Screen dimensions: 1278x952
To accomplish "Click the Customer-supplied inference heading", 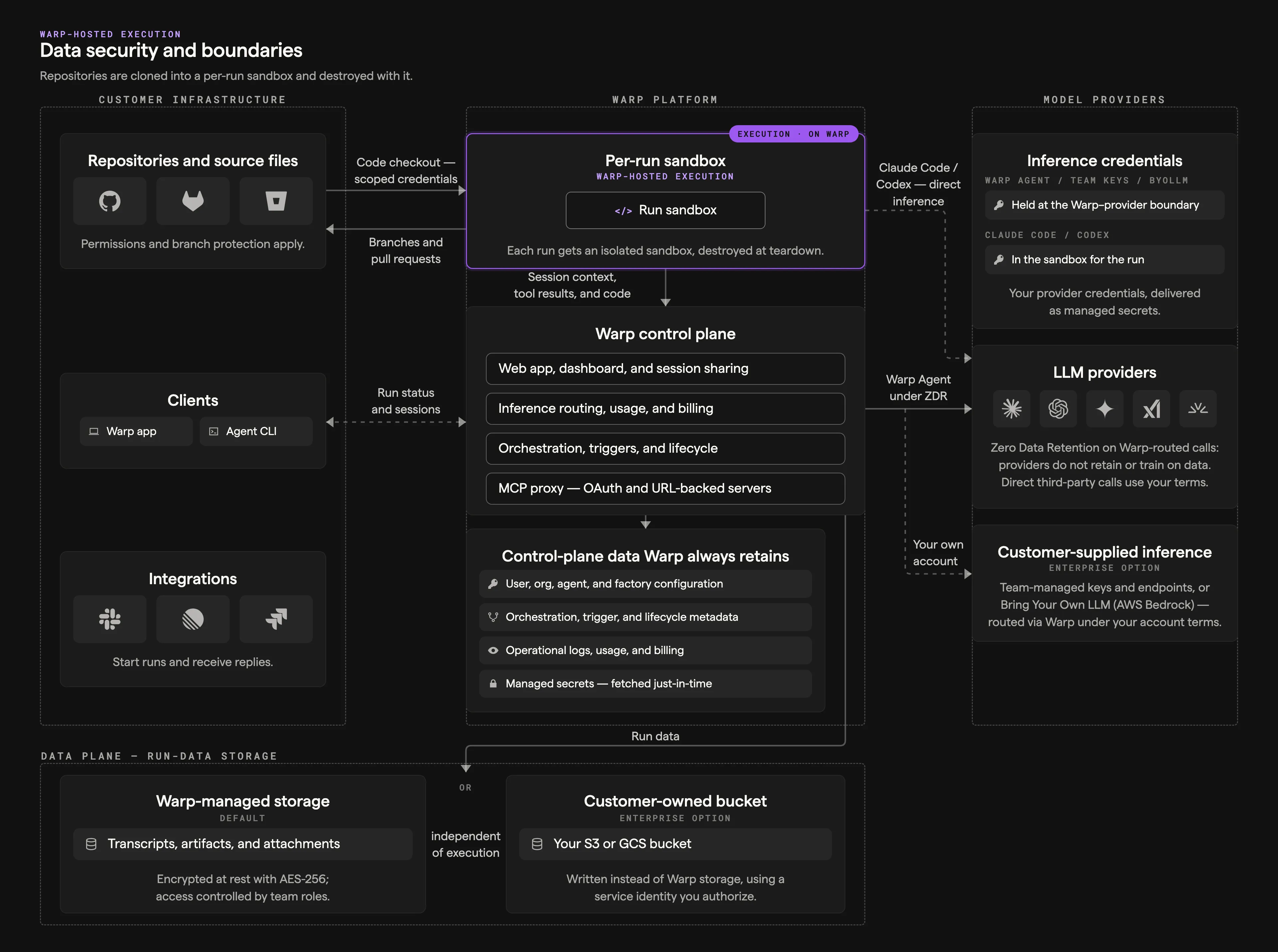I will coord(1105,552).
